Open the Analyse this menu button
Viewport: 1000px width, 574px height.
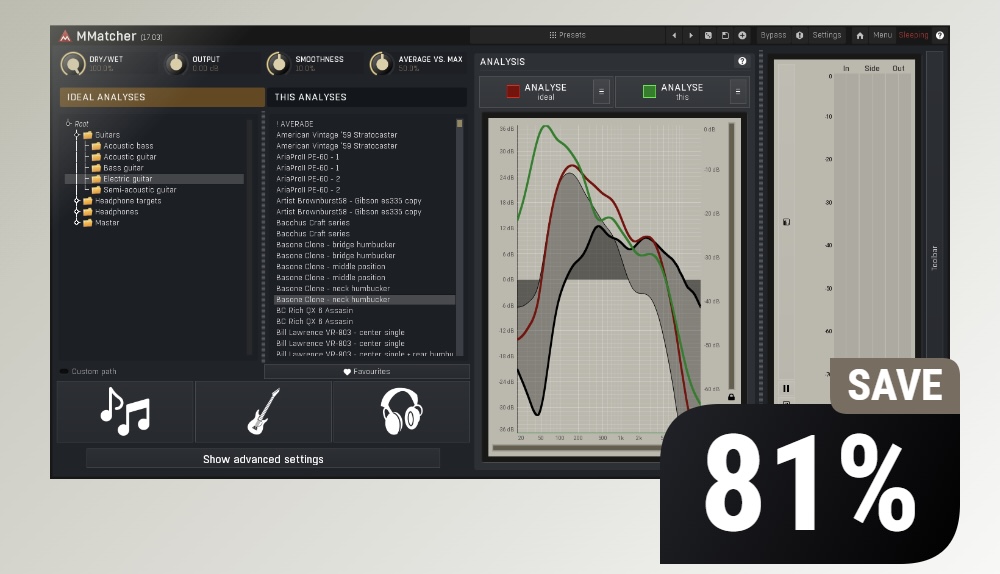click(738, 92)
